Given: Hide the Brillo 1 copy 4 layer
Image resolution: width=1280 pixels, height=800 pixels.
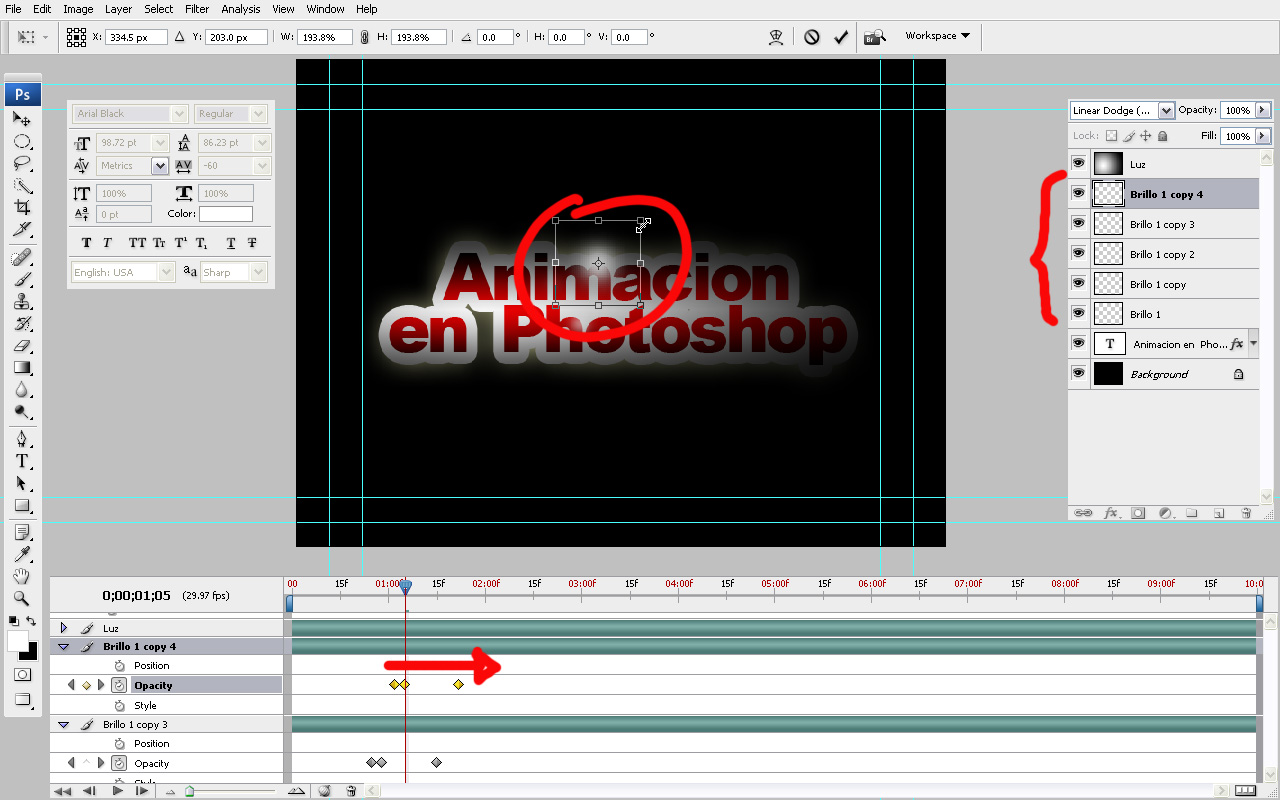Looking at the screenshot, I should (1079, 193).
